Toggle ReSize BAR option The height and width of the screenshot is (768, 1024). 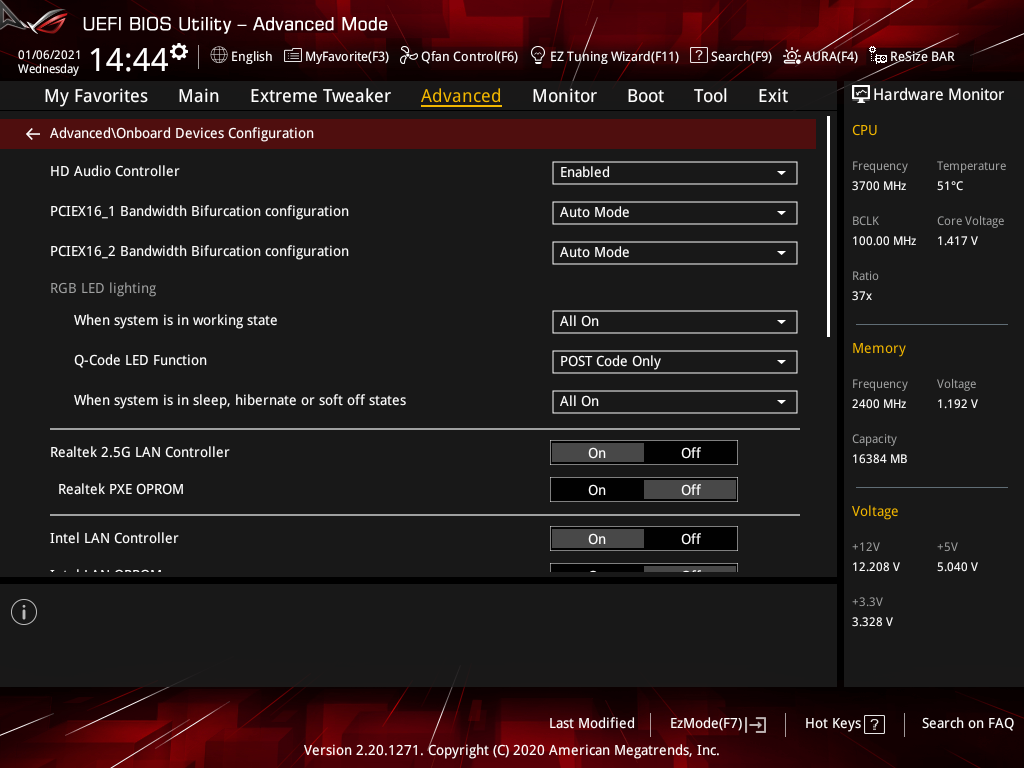912,56
